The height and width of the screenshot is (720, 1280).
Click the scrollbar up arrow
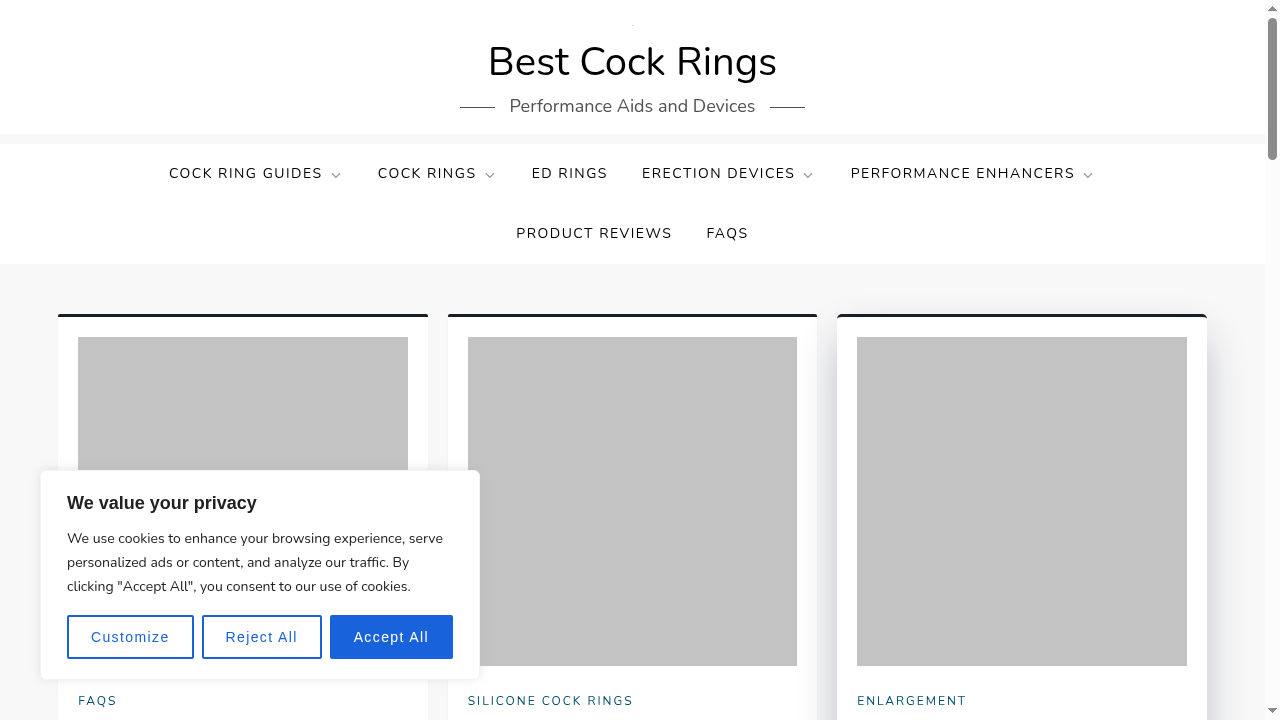(x=1273, y=8)
